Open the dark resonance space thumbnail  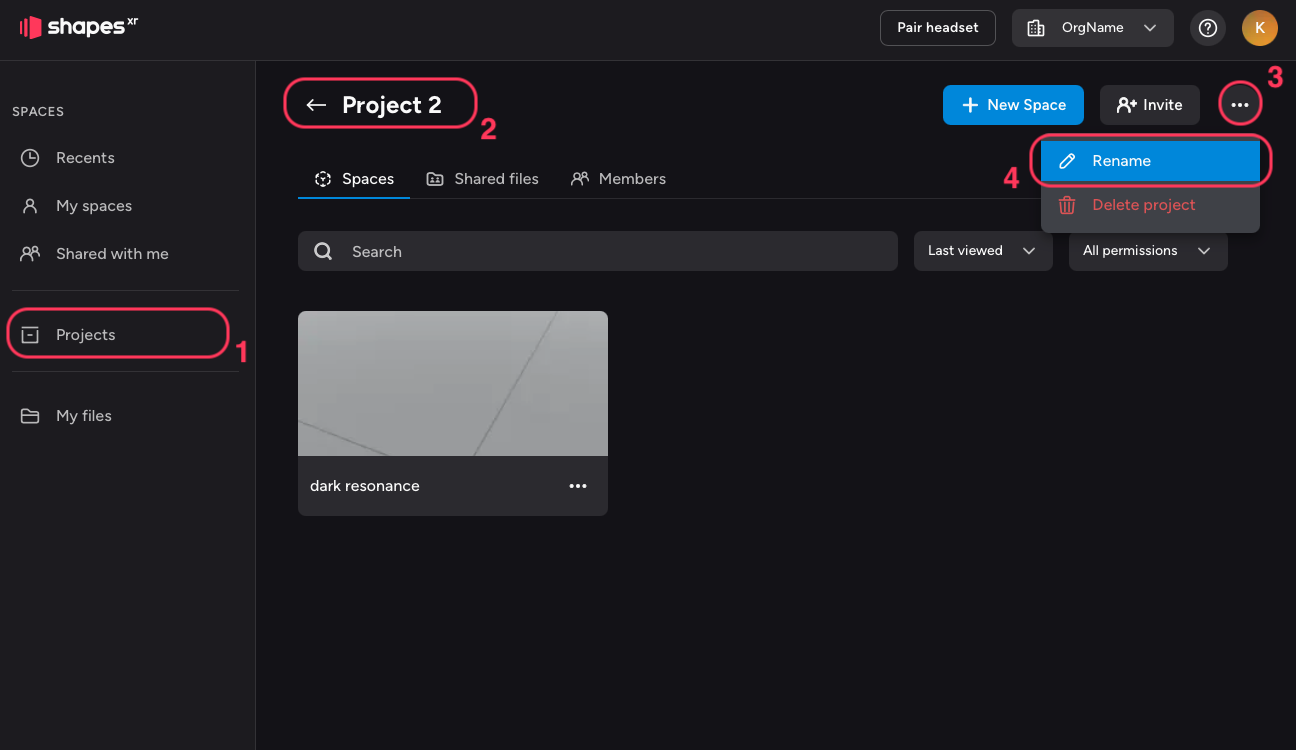tap(452, 383)
